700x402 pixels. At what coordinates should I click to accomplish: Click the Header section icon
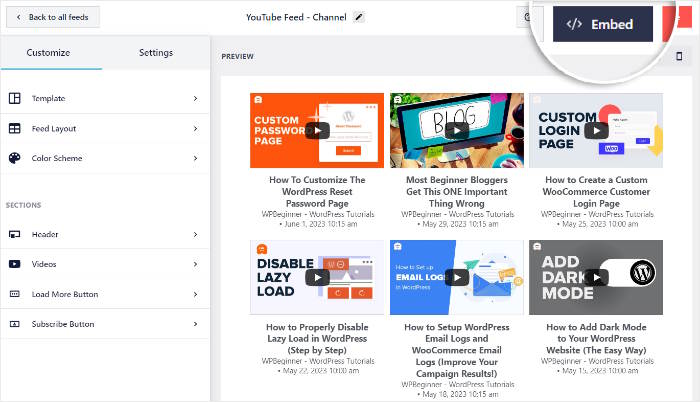click(15, 234)
